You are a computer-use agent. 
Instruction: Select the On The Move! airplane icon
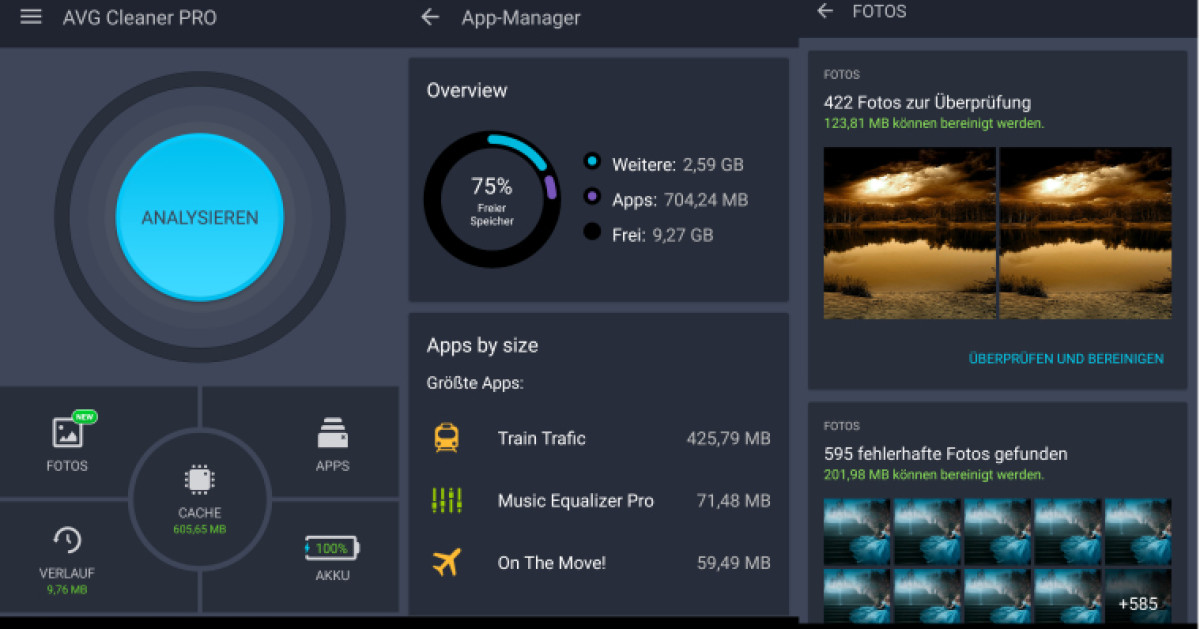click(447, 562)
